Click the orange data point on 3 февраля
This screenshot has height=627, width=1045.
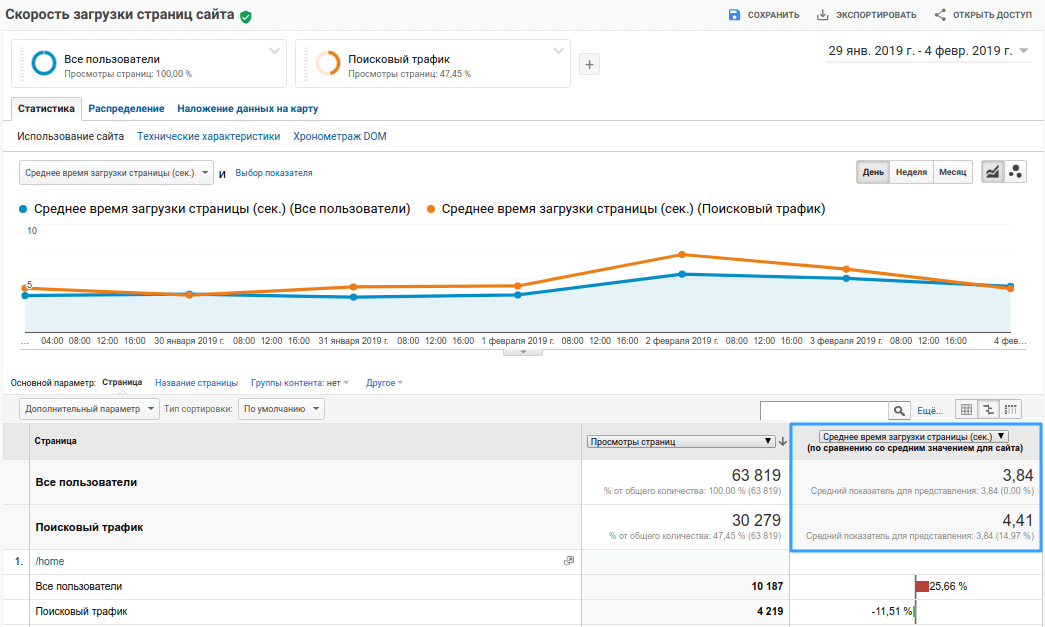846,269
